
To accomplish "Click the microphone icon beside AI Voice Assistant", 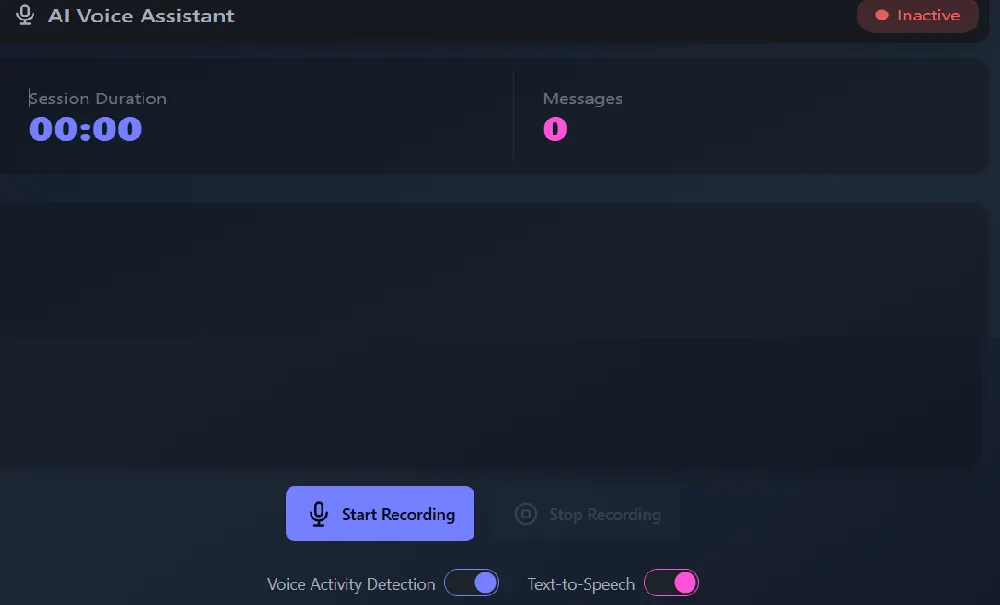I will coord(25,15).
